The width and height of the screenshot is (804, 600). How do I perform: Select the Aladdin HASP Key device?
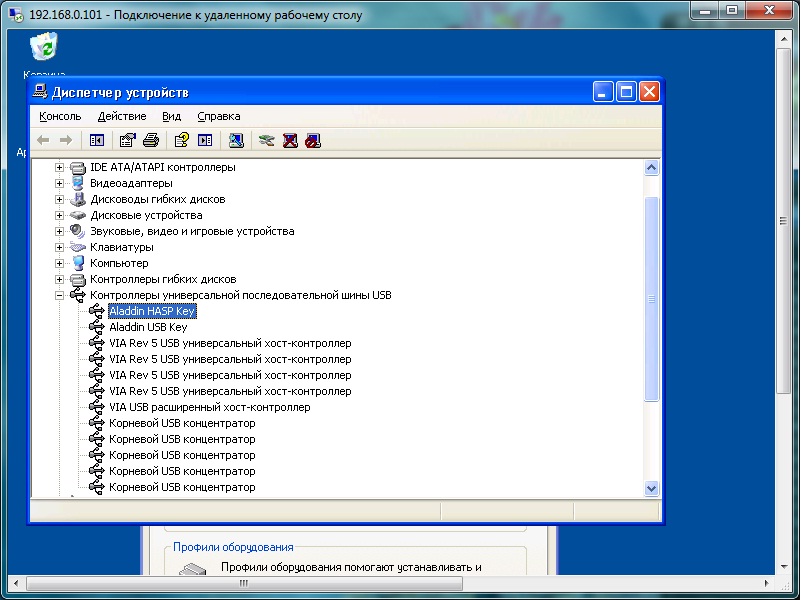tap(152, 311)
